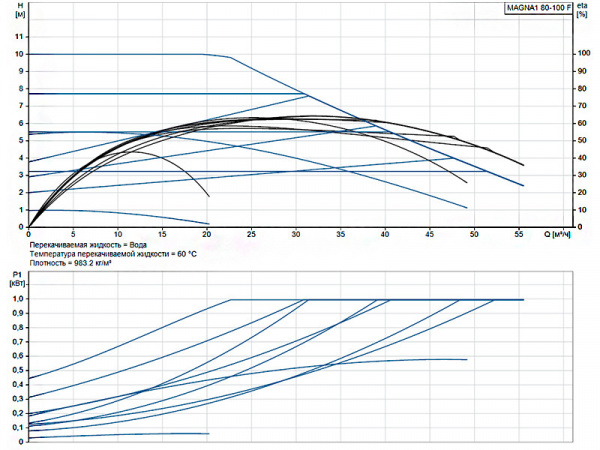This screenshot has height=450, width=600.
Task: Click tick label 30 on the Q axis
Action: (297, 236)
